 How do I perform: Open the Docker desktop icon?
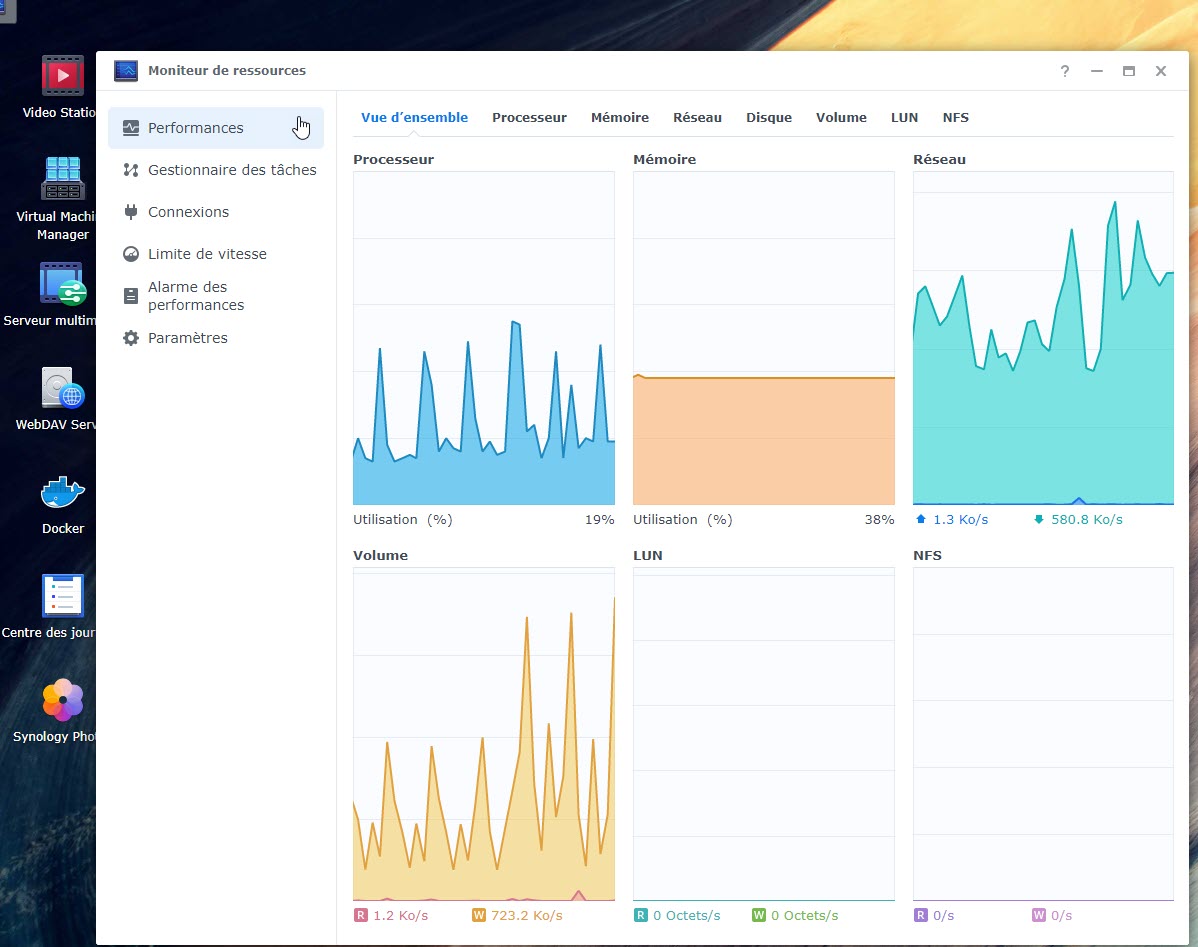tap(62, 493)
